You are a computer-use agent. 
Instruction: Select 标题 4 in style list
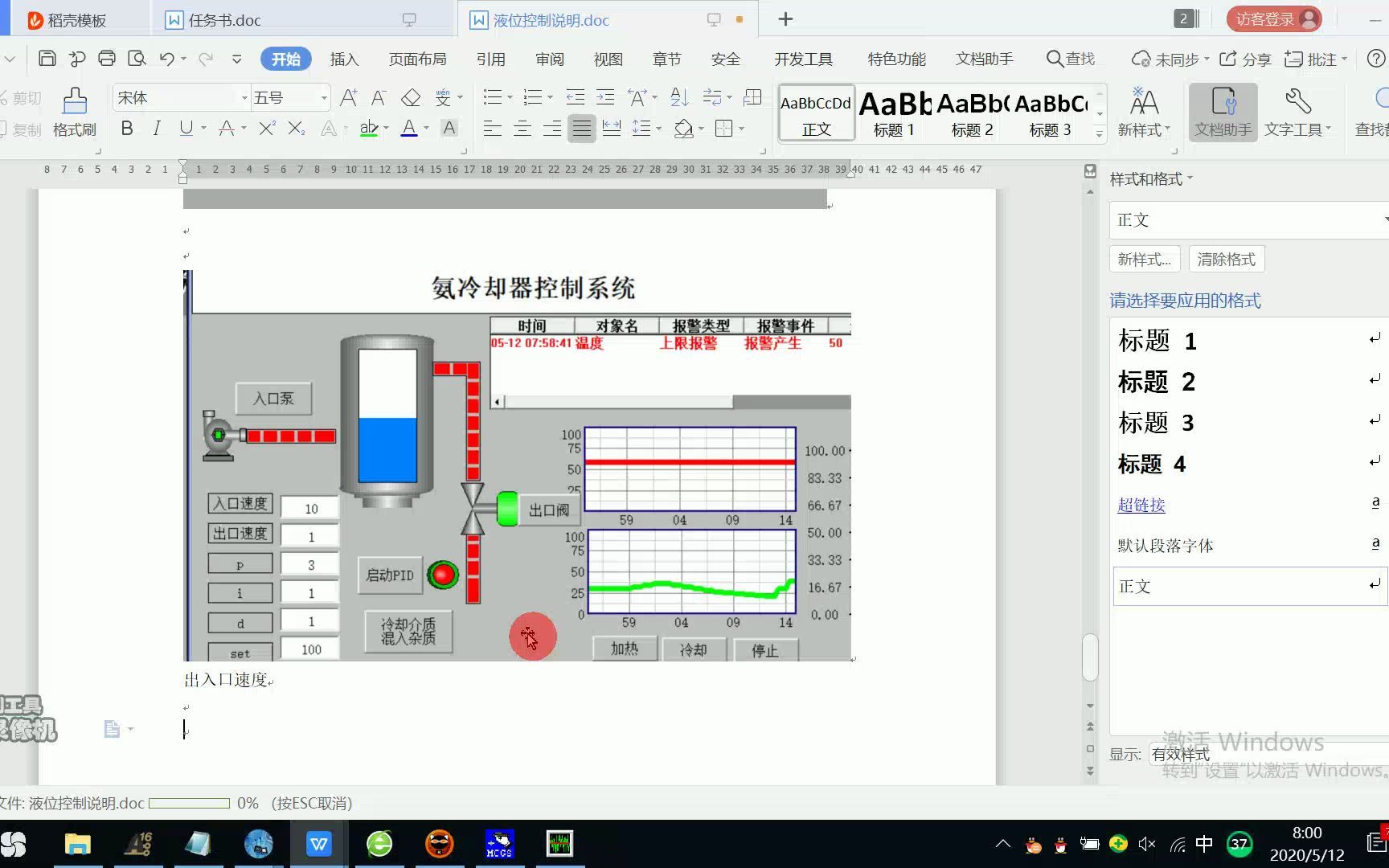[x=1151, y=464]
